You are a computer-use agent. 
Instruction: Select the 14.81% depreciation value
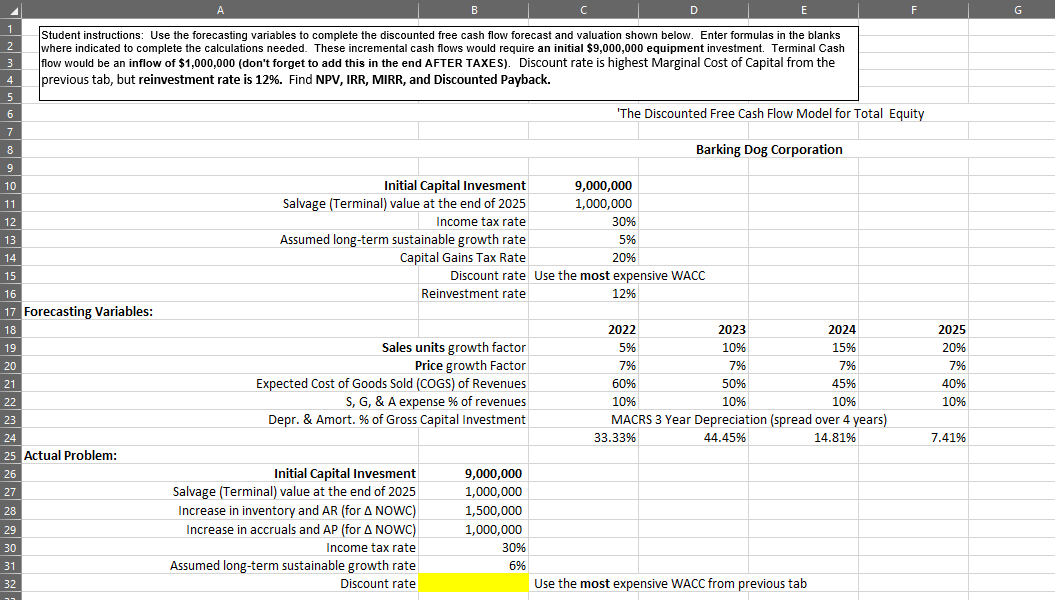point(835,438)
